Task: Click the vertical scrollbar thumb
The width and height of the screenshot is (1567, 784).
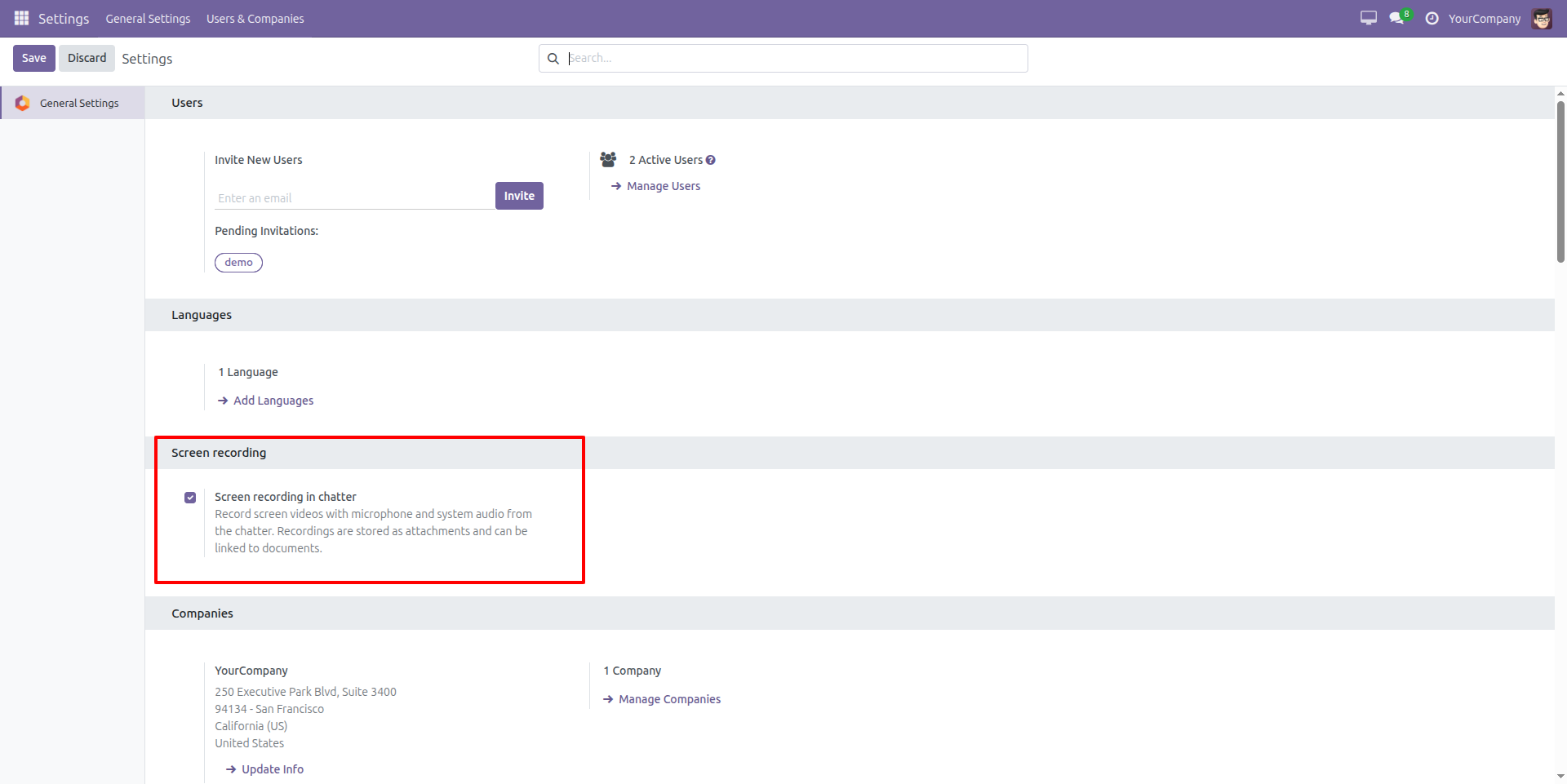Action: [x=1560, y=181]
